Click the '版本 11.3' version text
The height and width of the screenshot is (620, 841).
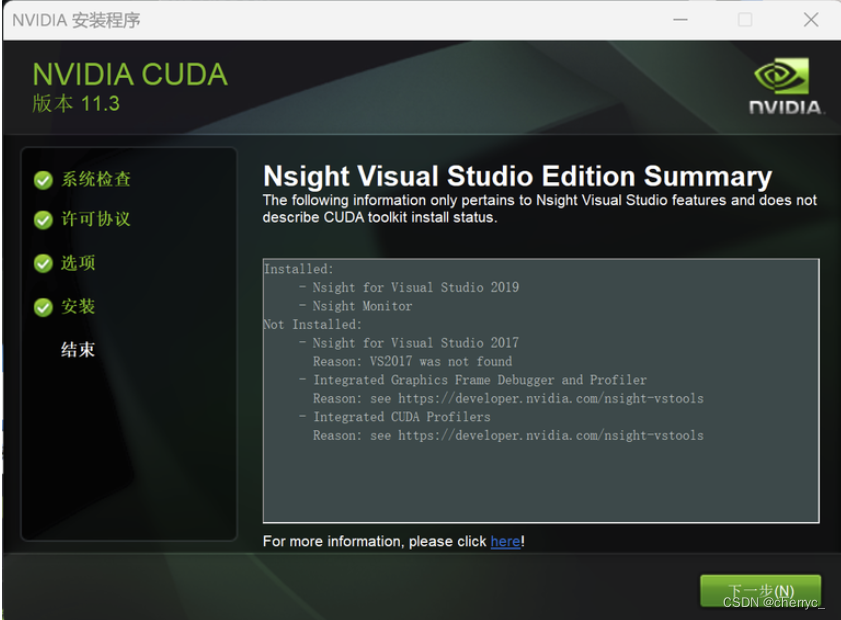click(76, 104)
